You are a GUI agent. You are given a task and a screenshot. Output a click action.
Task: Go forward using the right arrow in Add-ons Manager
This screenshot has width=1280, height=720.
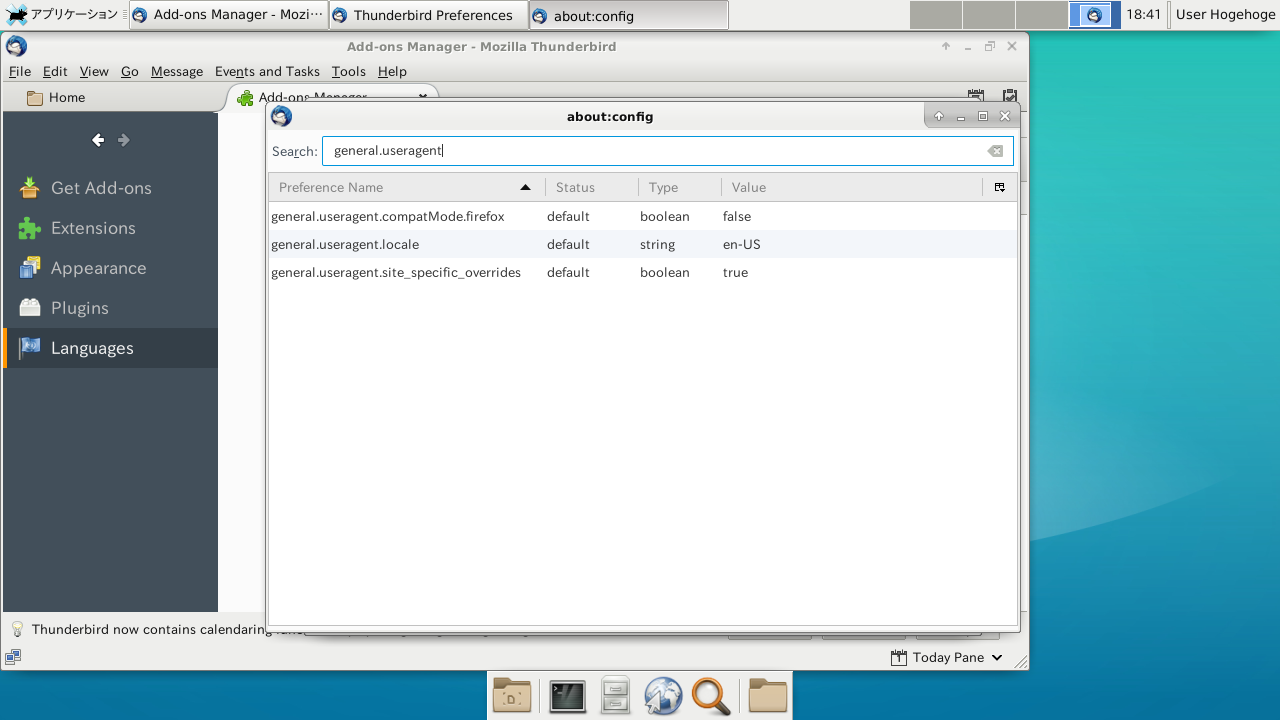124,140
